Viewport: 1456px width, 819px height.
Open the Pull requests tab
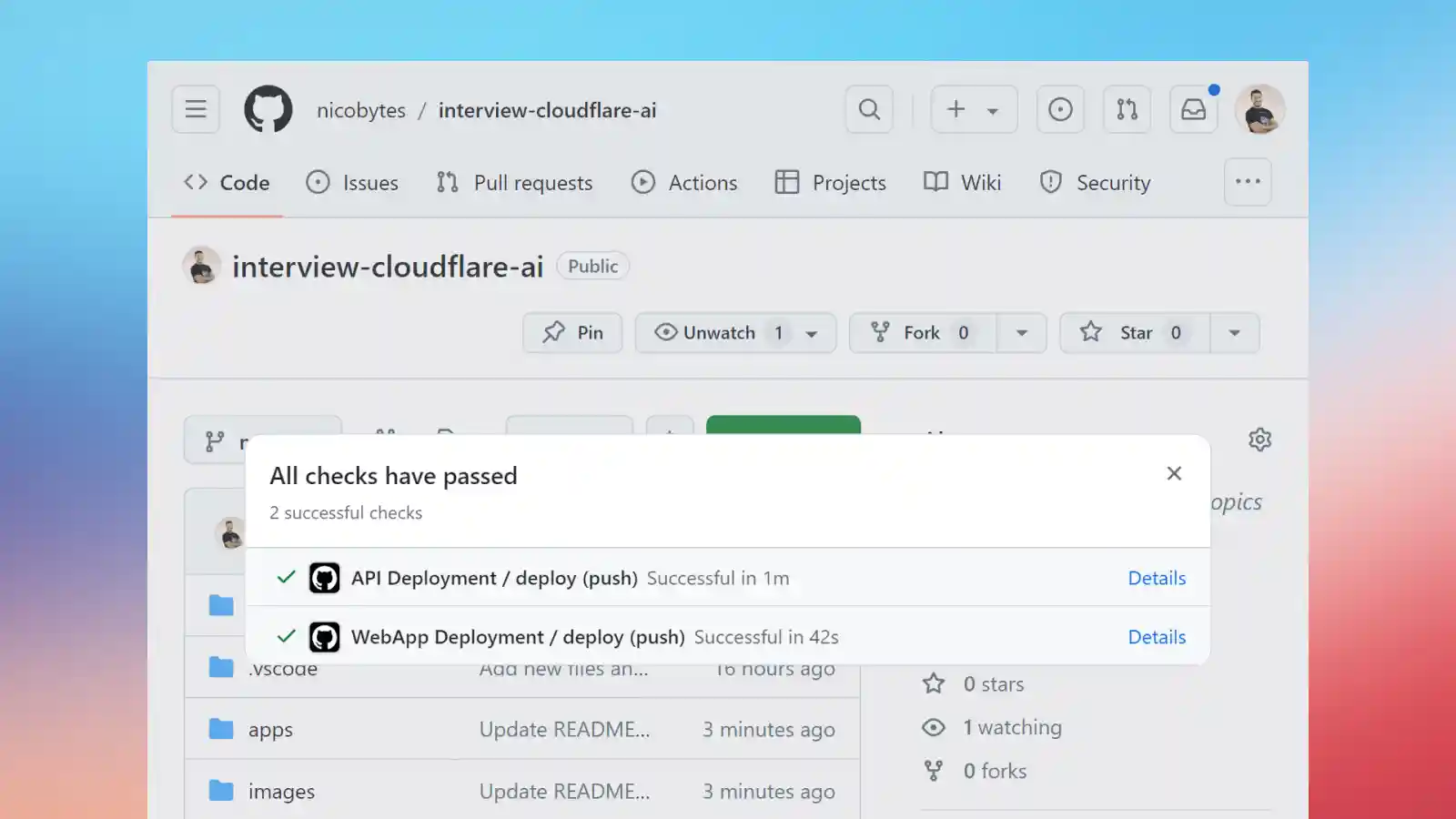pos(515,183)
